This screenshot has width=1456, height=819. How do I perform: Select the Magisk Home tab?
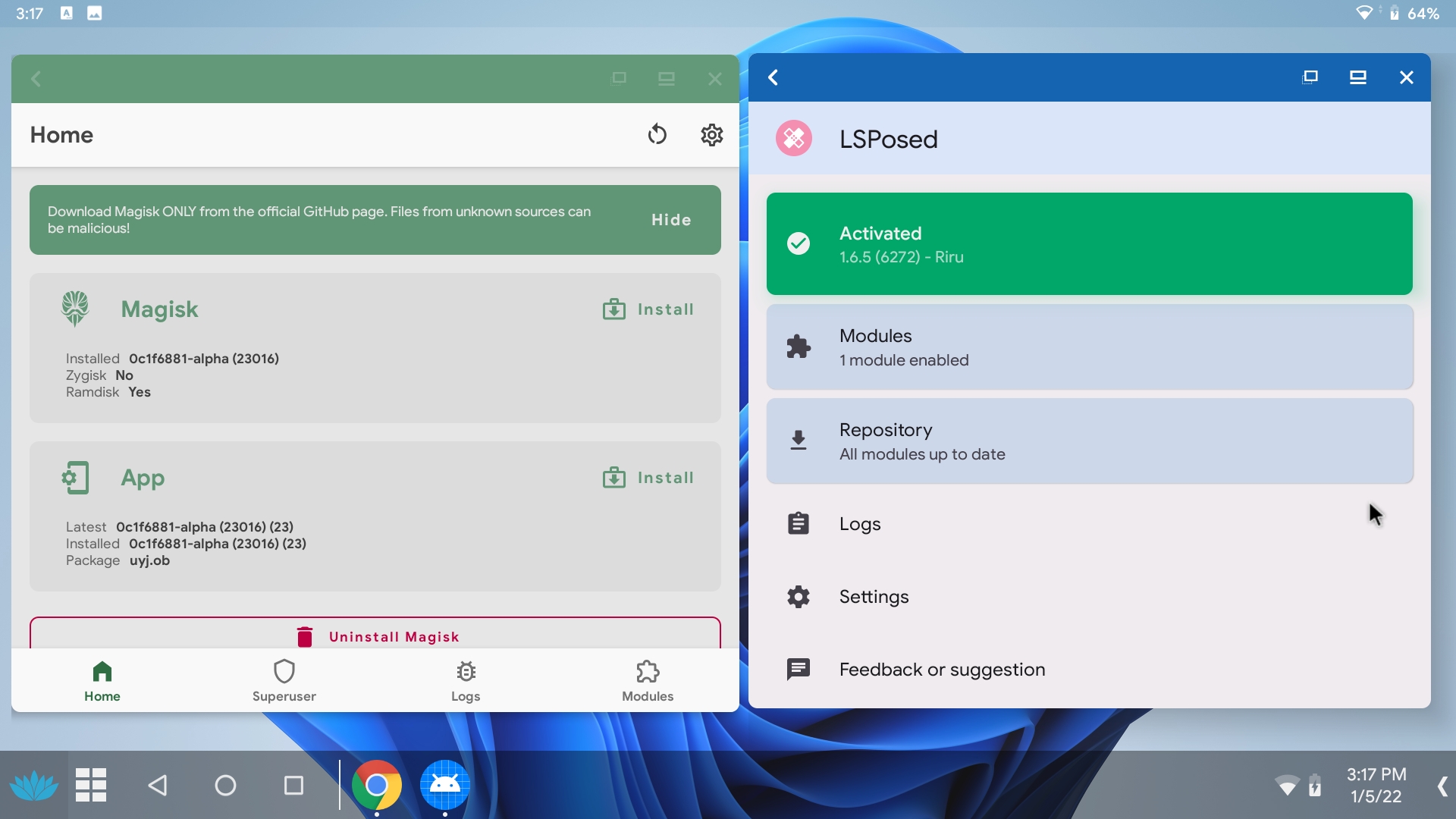pos(102,680)
